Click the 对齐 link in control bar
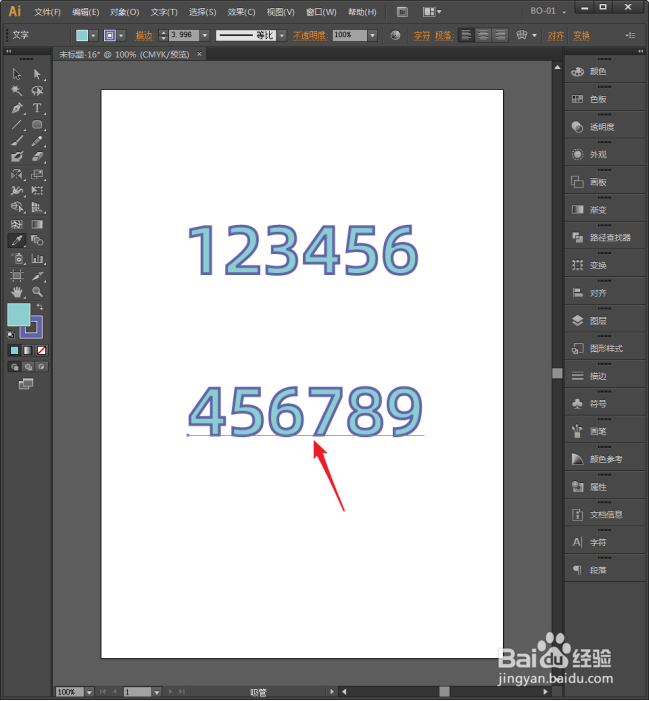 point(556,35)
